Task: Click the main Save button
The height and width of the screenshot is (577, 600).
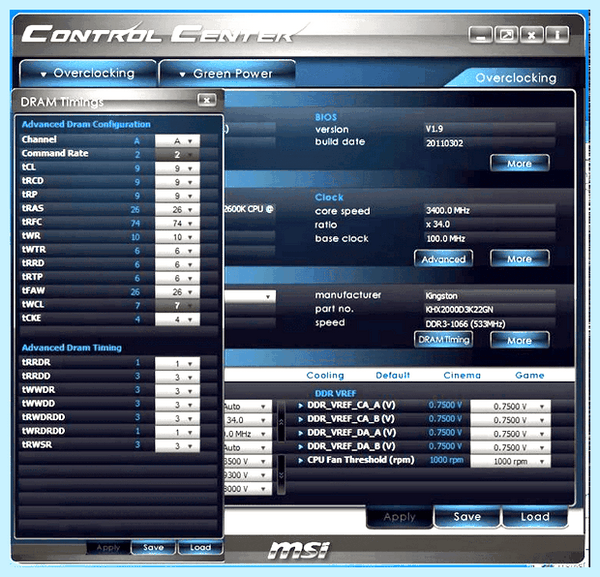Action: (x=467, y=517)
